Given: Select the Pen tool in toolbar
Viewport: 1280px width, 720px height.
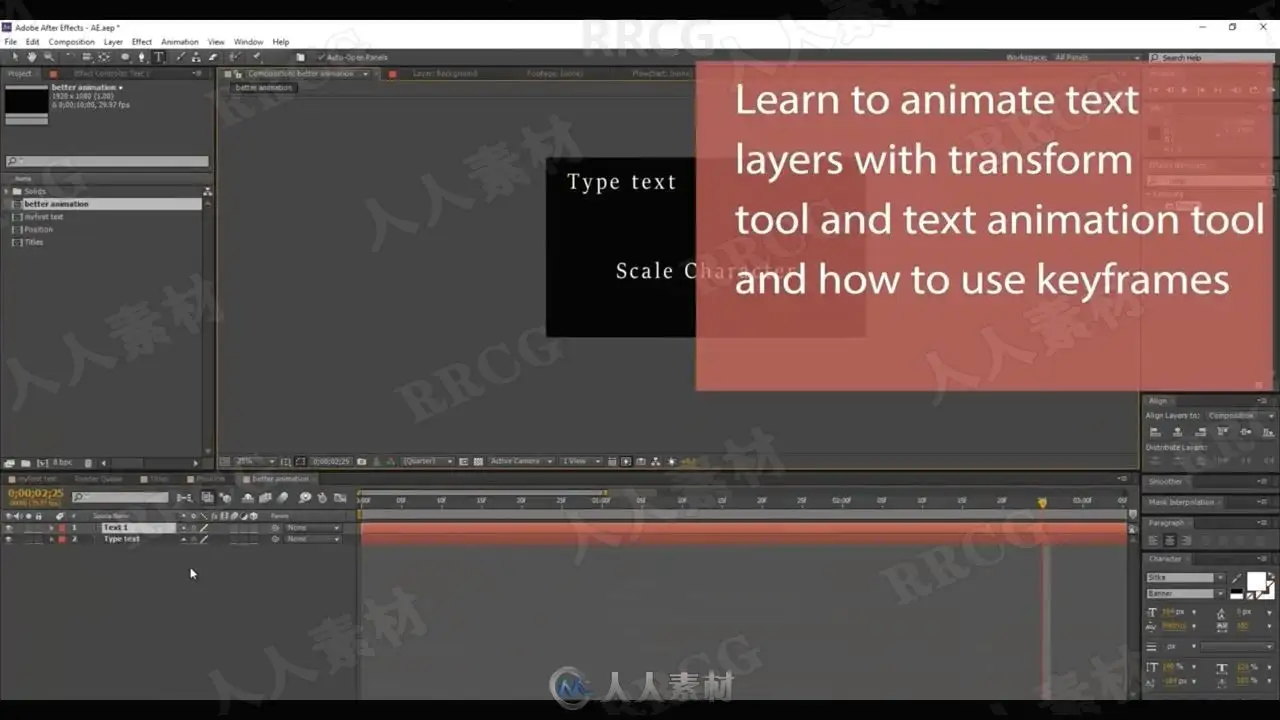Looking at the screenshot, I should click(x=141, y=57).
